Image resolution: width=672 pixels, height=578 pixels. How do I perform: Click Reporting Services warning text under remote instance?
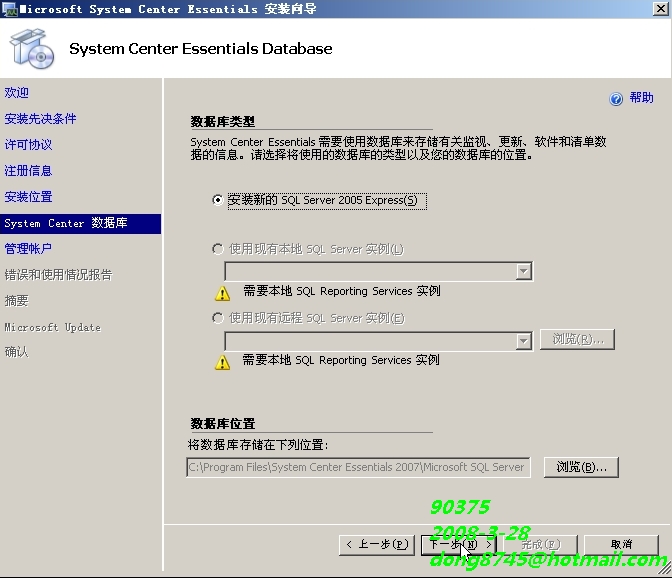(341, 360)
